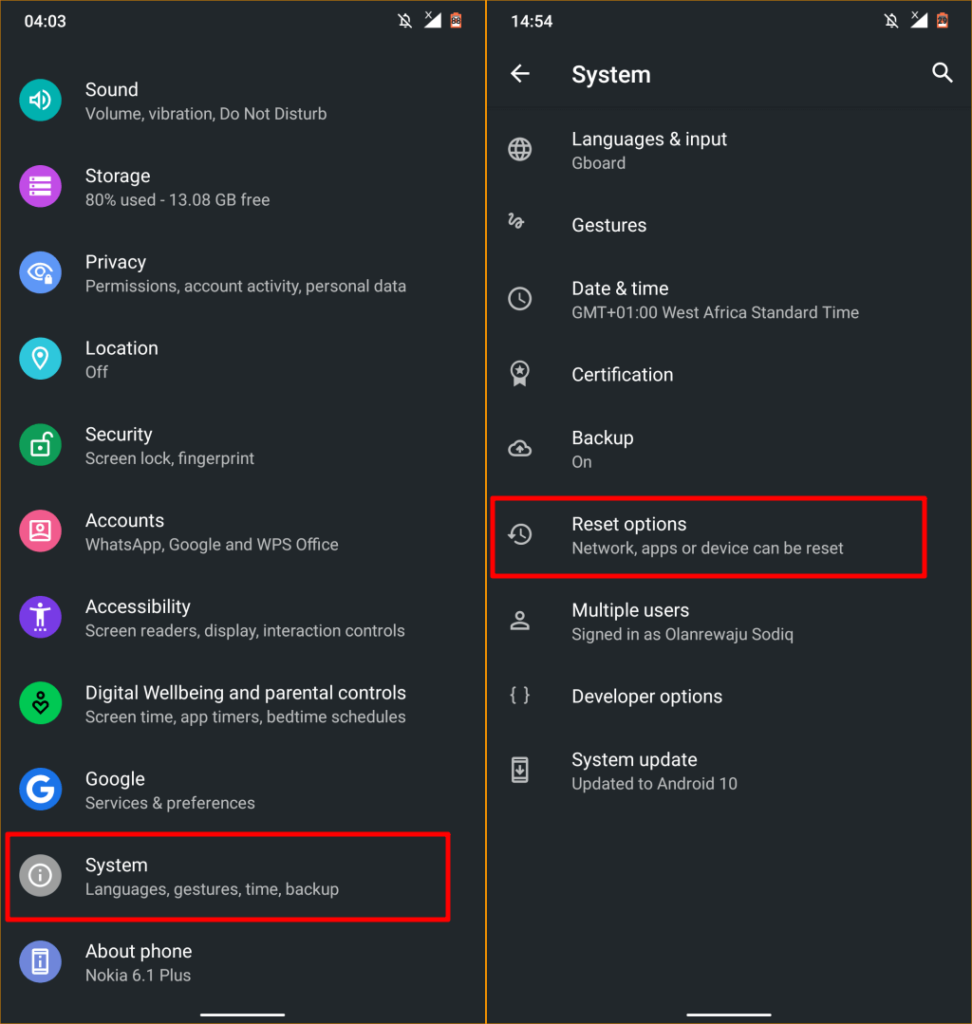The width and height of the screenshot is (972, 1024).
Task: Open Date & time settings
Action: pyautogui.click(x=715, y=300)
